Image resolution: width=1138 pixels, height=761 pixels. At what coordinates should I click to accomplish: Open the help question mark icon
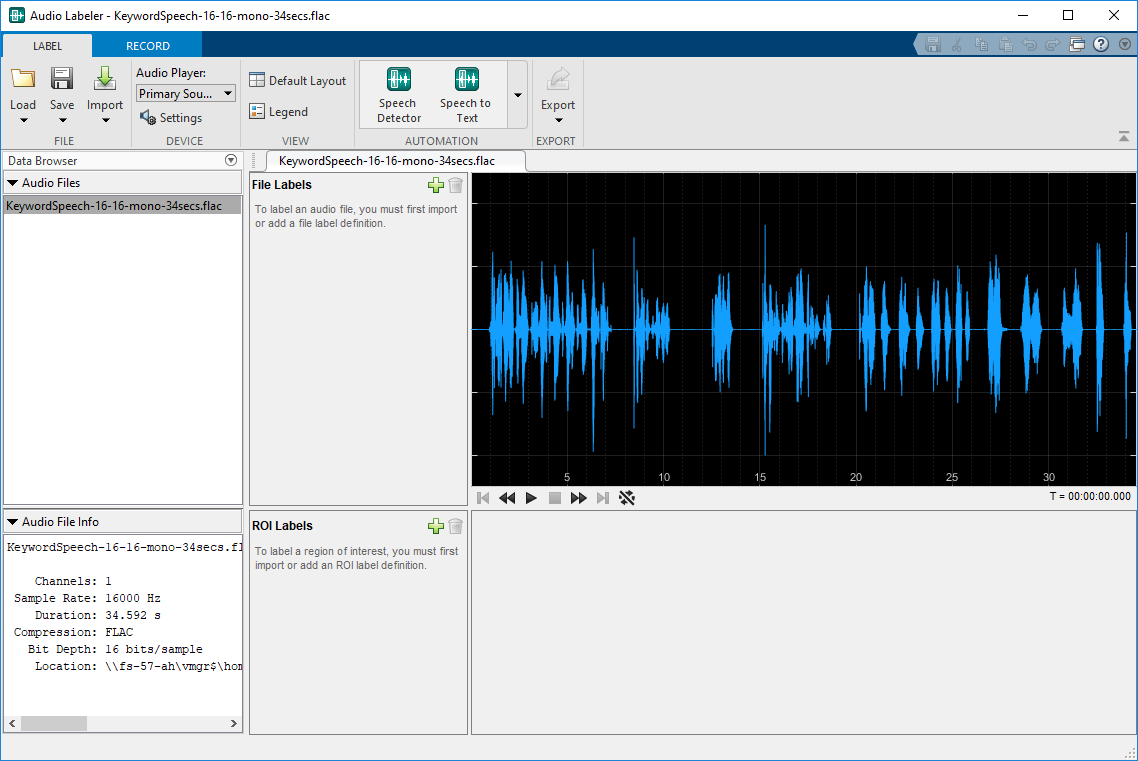click(x=1101, y=45)
